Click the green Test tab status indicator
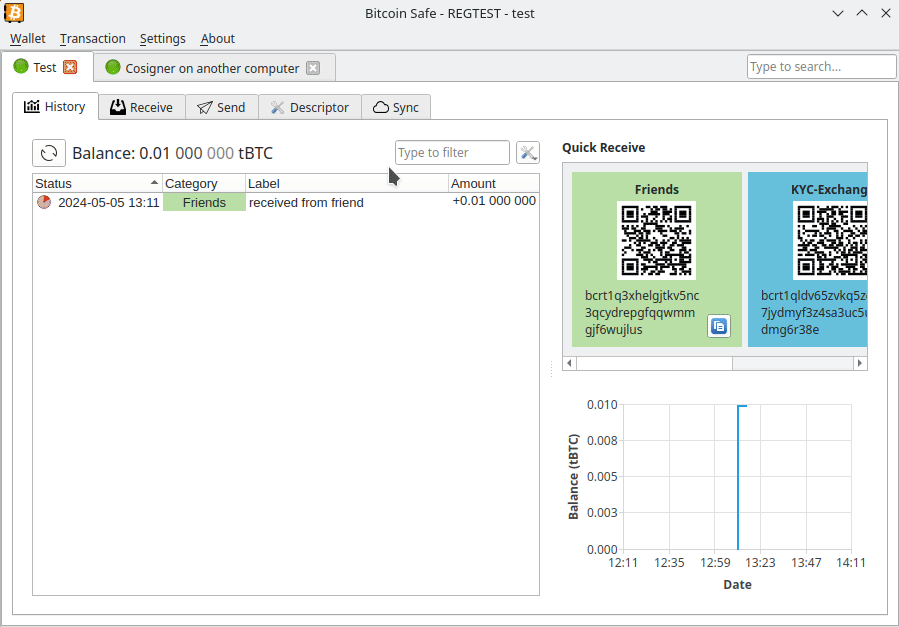Viewport: 899px width, 627px height. pyautogui.click(x=21, y=66)
